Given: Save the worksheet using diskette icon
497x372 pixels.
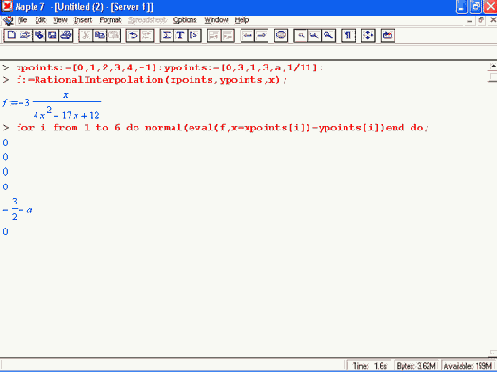Looking at the screenshot, I should pyautogui.click(x=52, y=35).
